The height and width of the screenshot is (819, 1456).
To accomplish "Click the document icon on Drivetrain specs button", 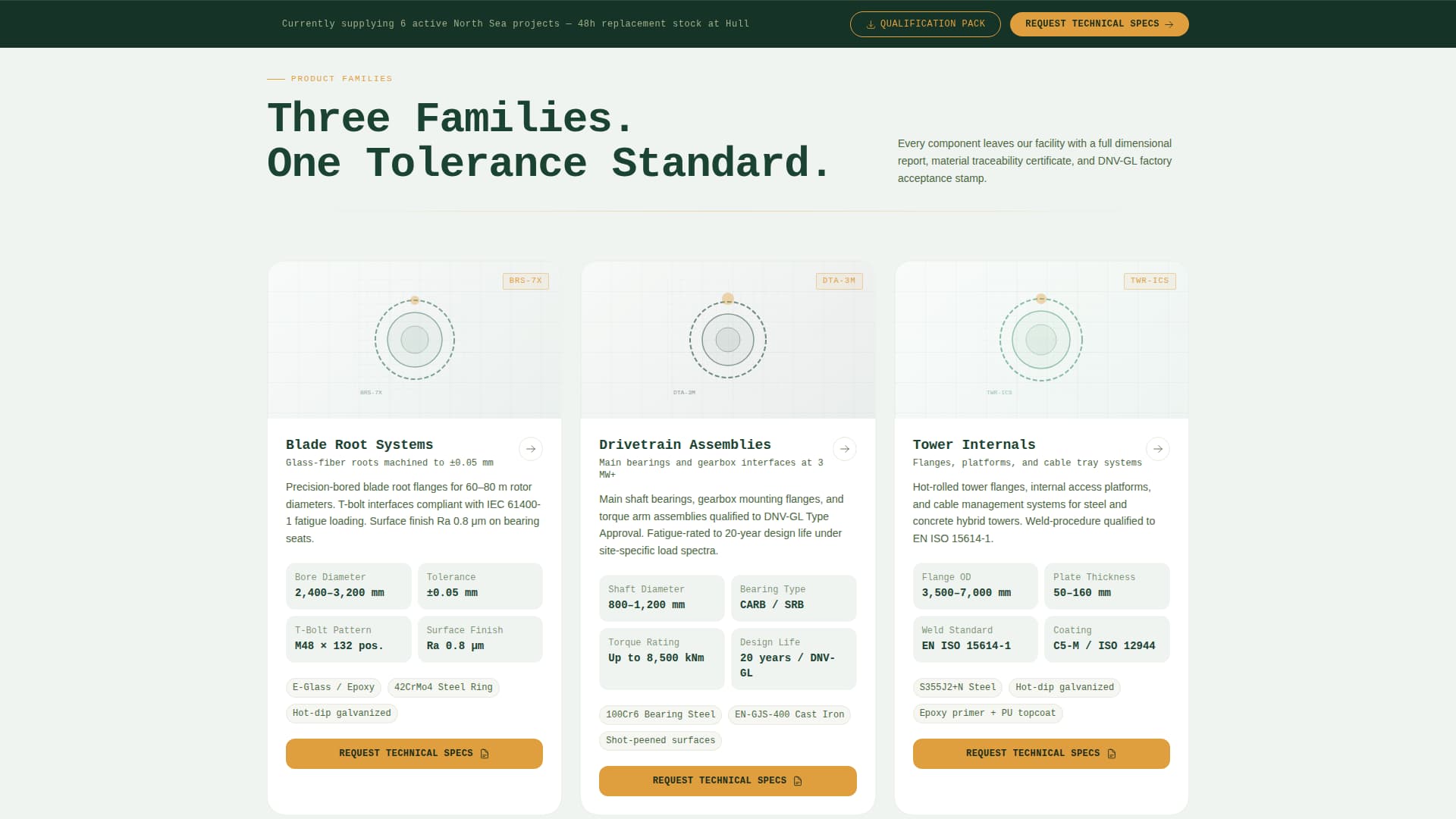I will click(x=797, y=780).
